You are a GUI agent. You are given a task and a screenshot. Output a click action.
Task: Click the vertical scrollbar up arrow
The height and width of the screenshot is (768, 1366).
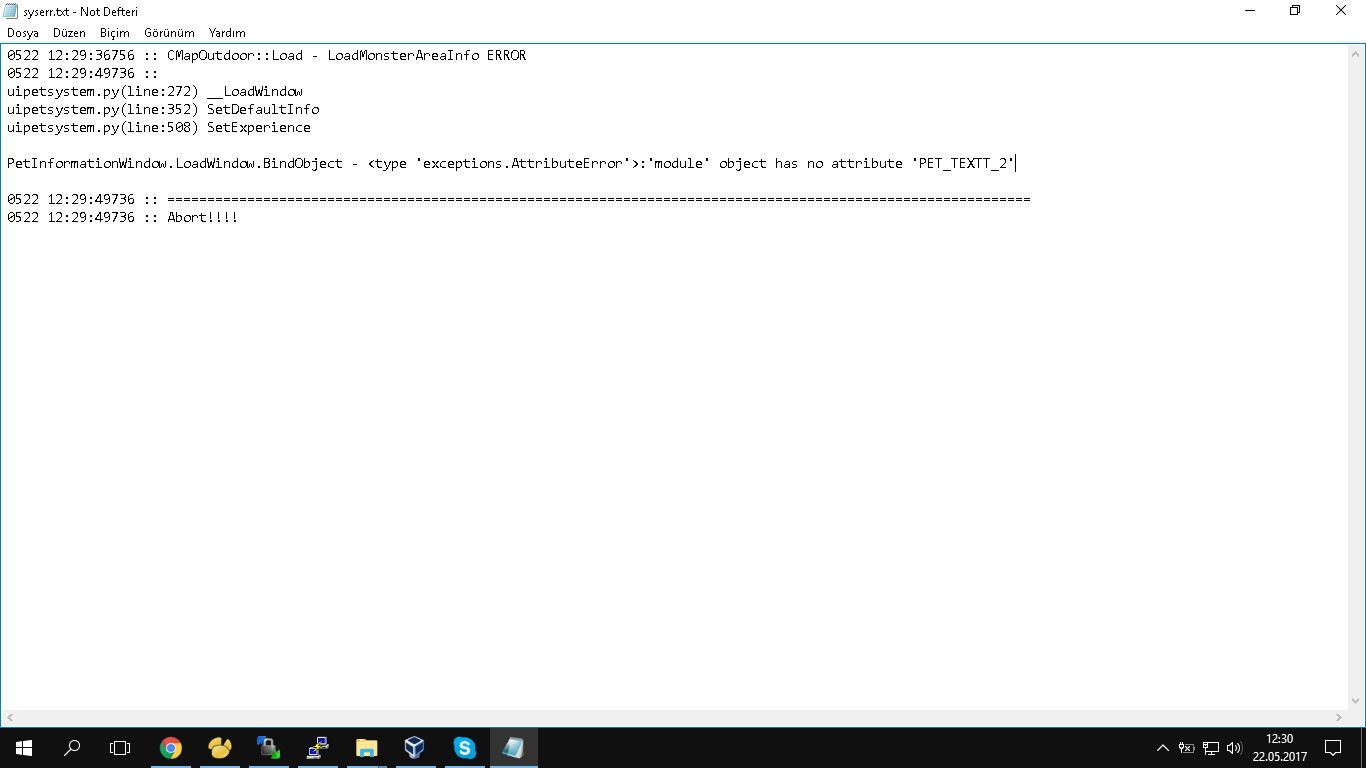point(1357,53)
